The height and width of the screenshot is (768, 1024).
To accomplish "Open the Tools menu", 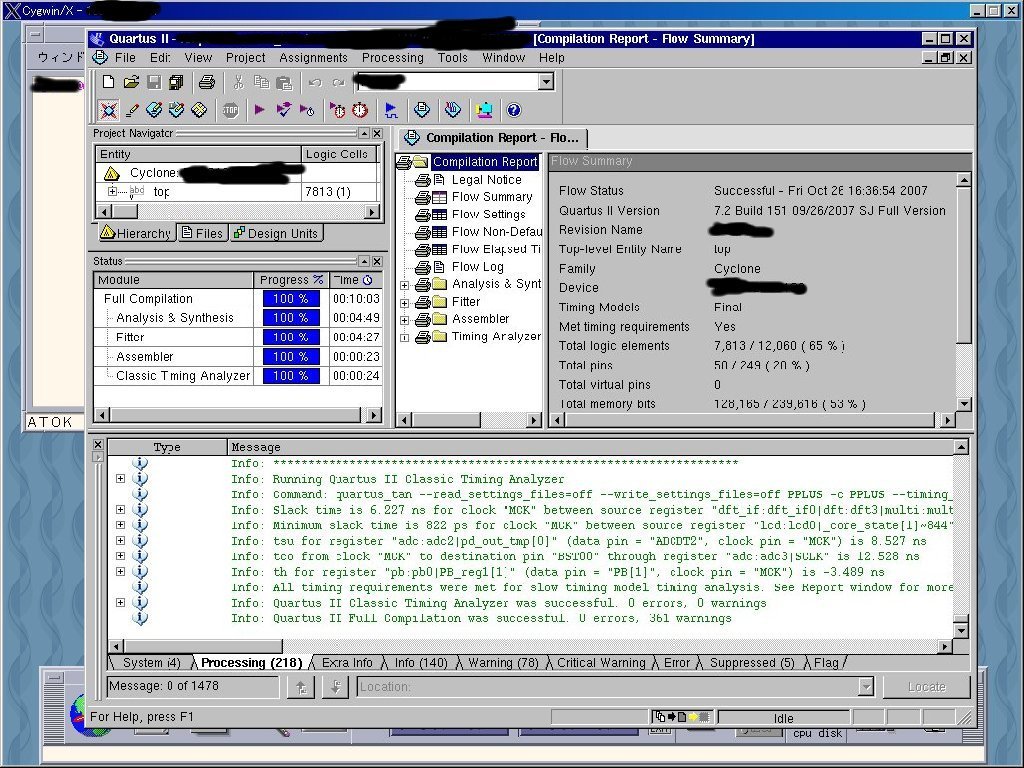I will tap(453, 57).
